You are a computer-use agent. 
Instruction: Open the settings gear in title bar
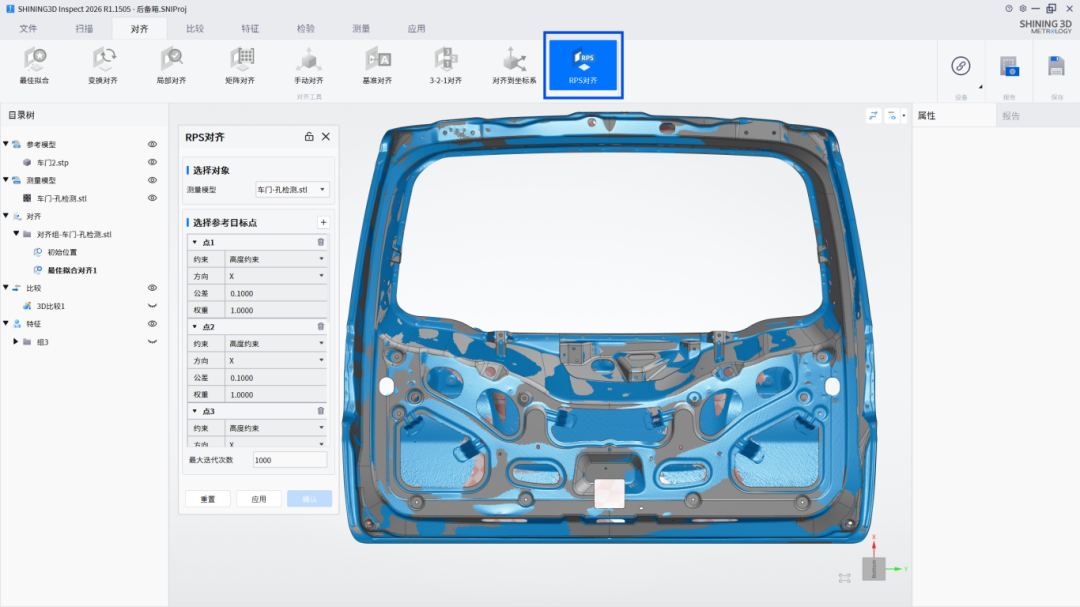1023,9
